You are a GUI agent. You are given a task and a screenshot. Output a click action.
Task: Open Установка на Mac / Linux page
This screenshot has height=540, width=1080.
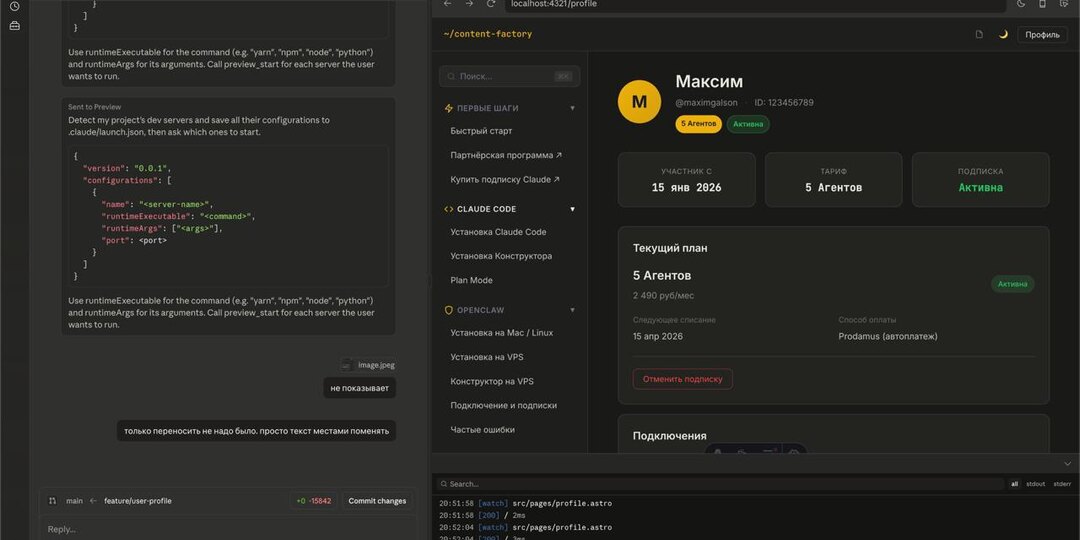tap(501, 333)
